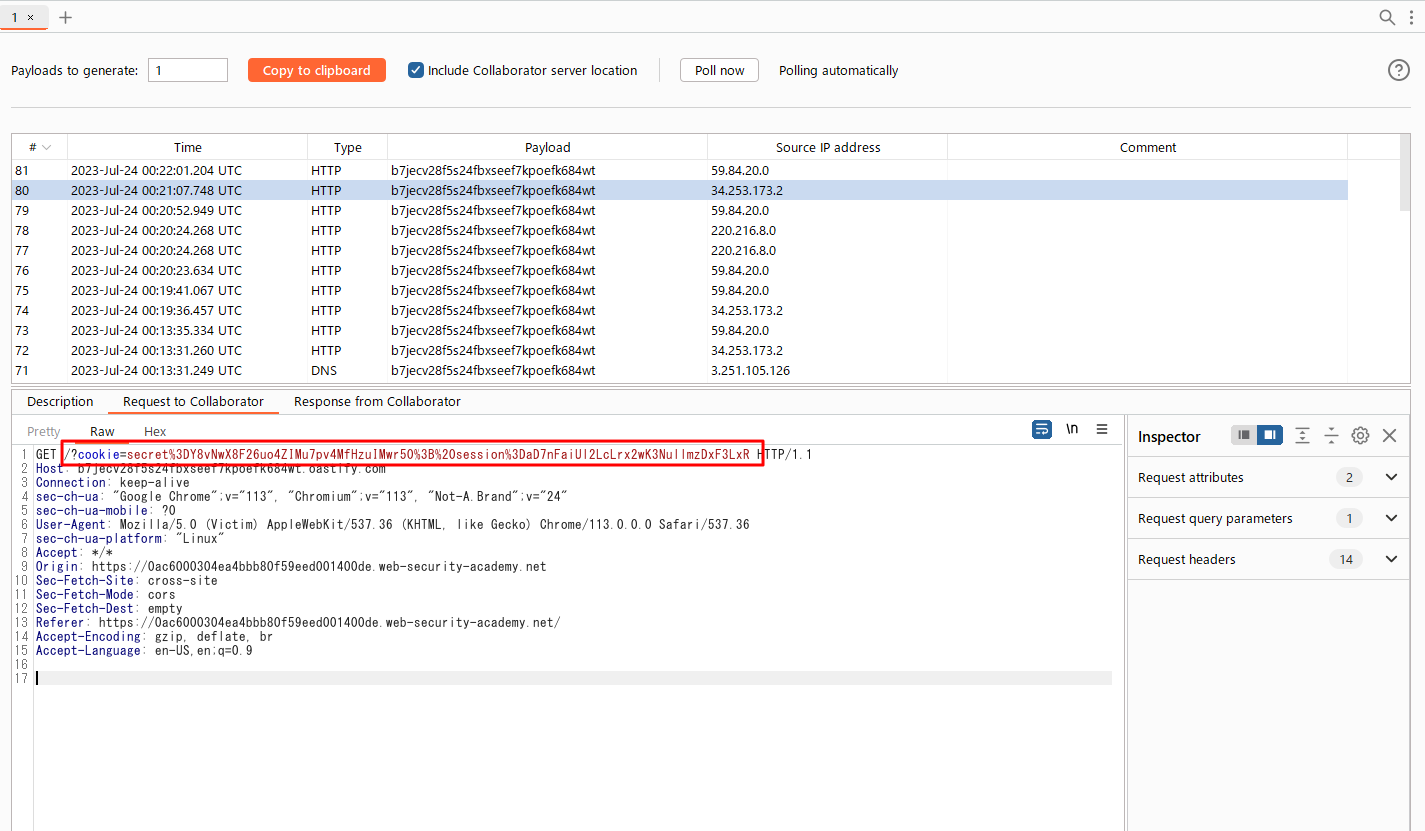1425x831 pixels.
Task: Sort by Comment column header
Action: (1148, 147)
